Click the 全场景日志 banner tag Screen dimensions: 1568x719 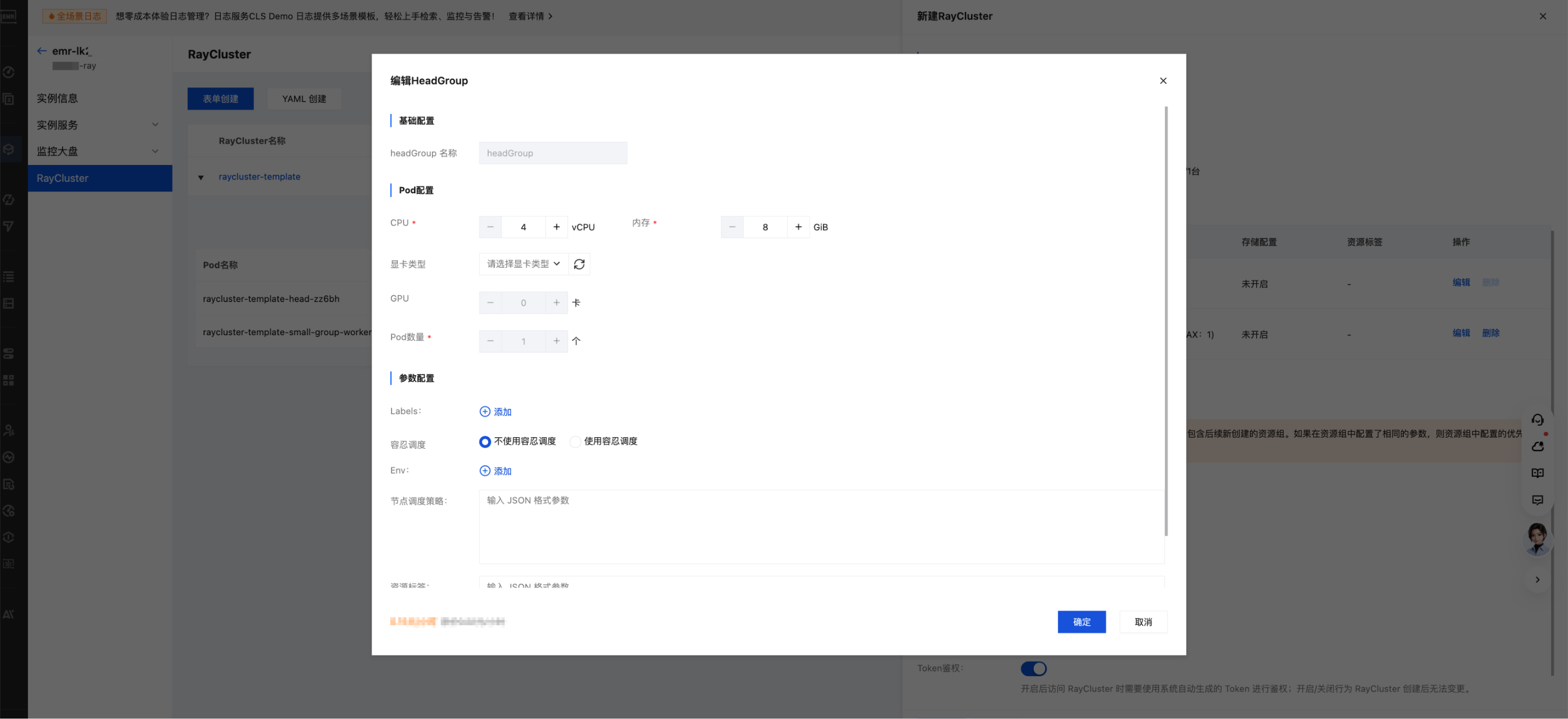[x=74, y=16]
